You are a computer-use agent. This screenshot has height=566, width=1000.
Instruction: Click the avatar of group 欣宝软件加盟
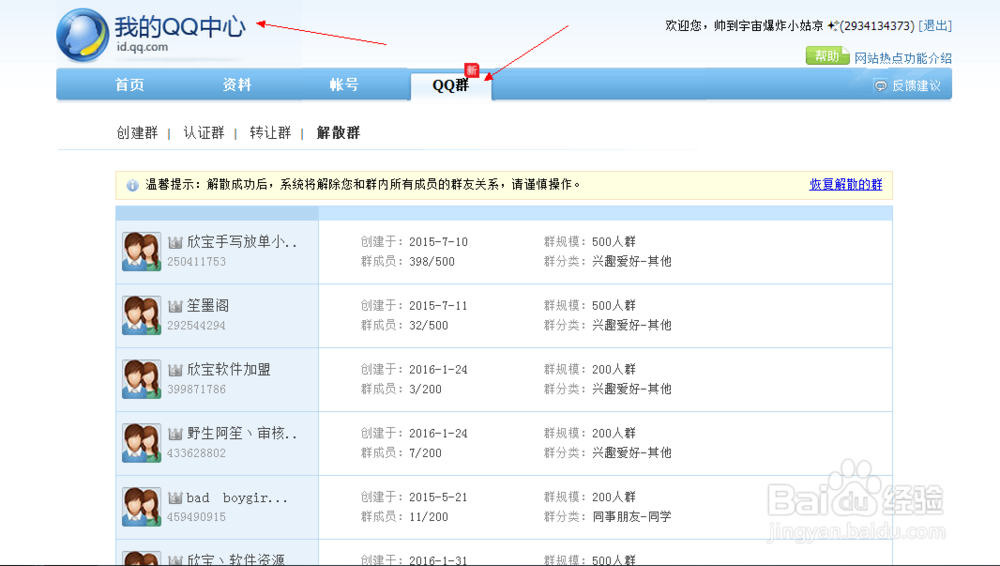coord(142,379)
